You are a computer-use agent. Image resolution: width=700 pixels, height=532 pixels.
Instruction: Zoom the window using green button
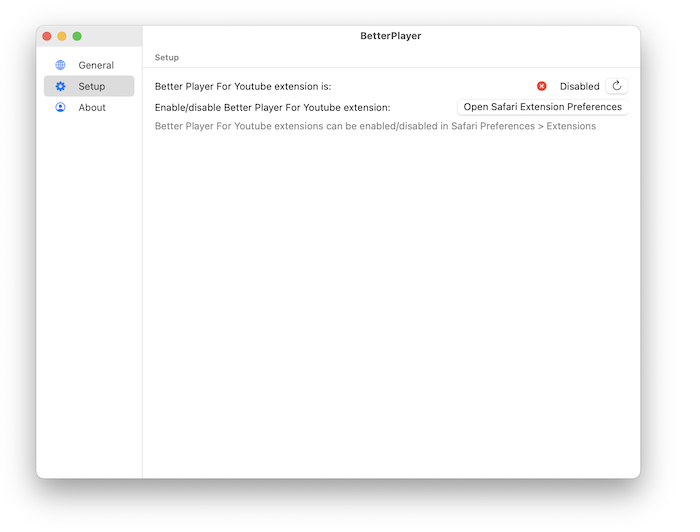click(x=77, y=36)
